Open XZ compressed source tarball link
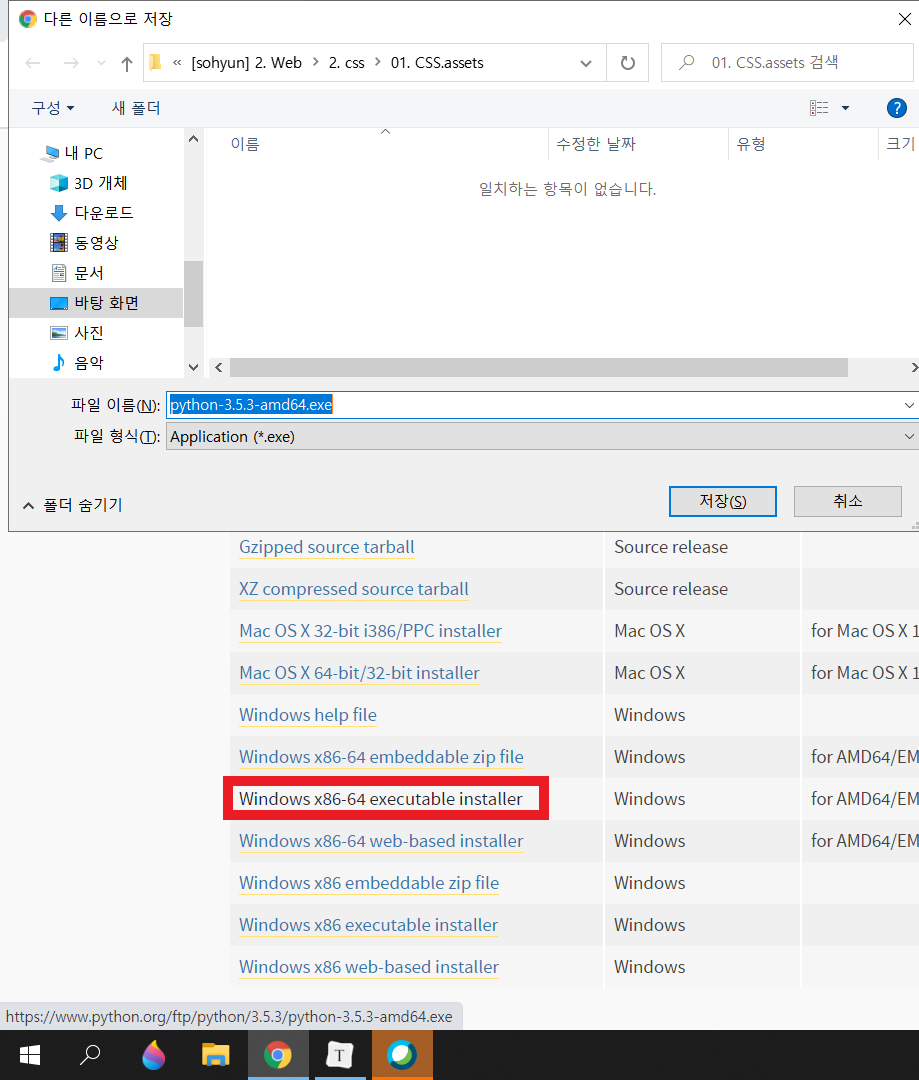This screenshot has height=1080, width=919. 353,589
